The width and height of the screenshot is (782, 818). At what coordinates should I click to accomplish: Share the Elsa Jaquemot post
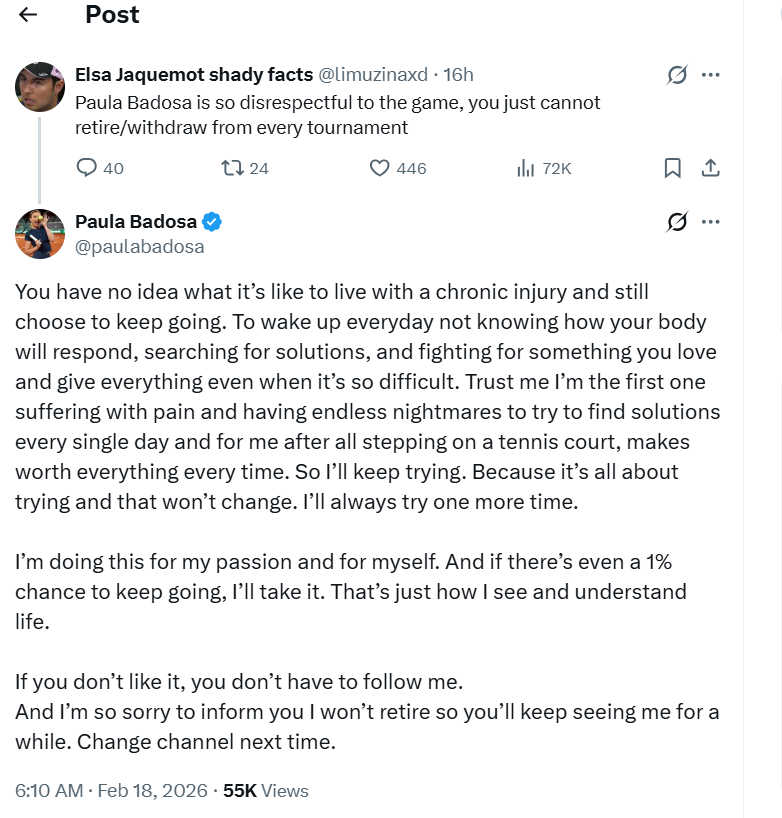point(710,168)
